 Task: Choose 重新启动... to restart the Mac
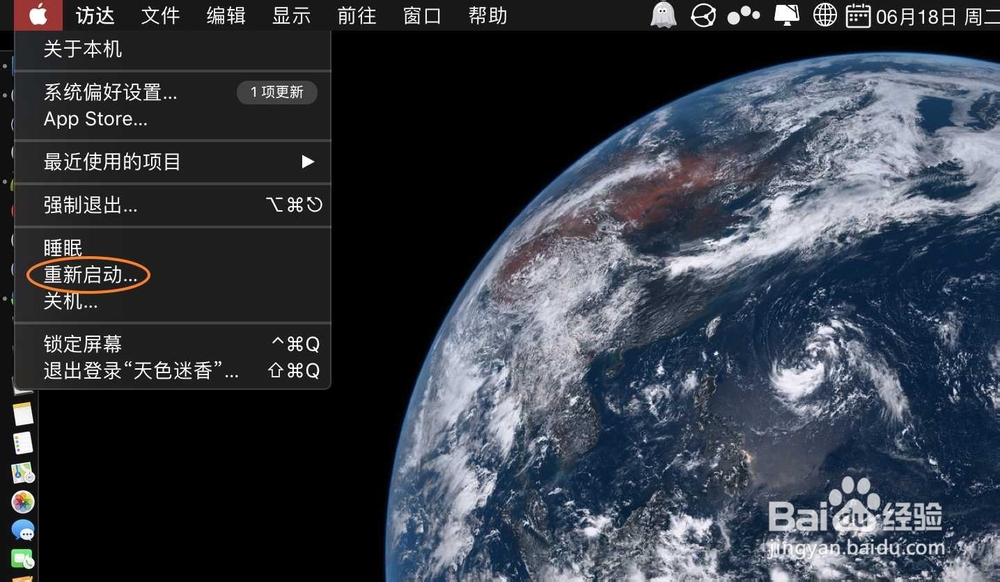(x=172, y=275)
